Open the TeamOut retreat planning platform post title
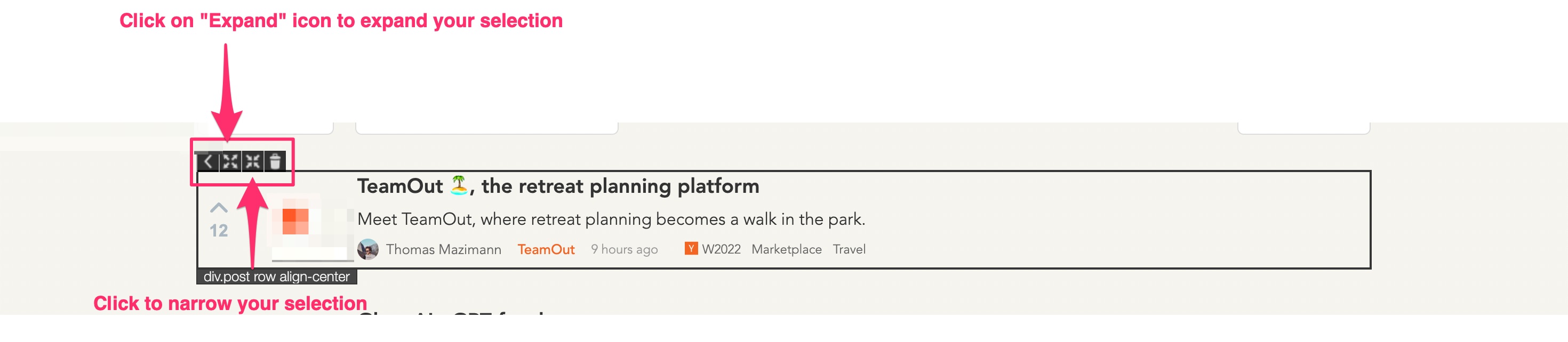 coord(557,186)
